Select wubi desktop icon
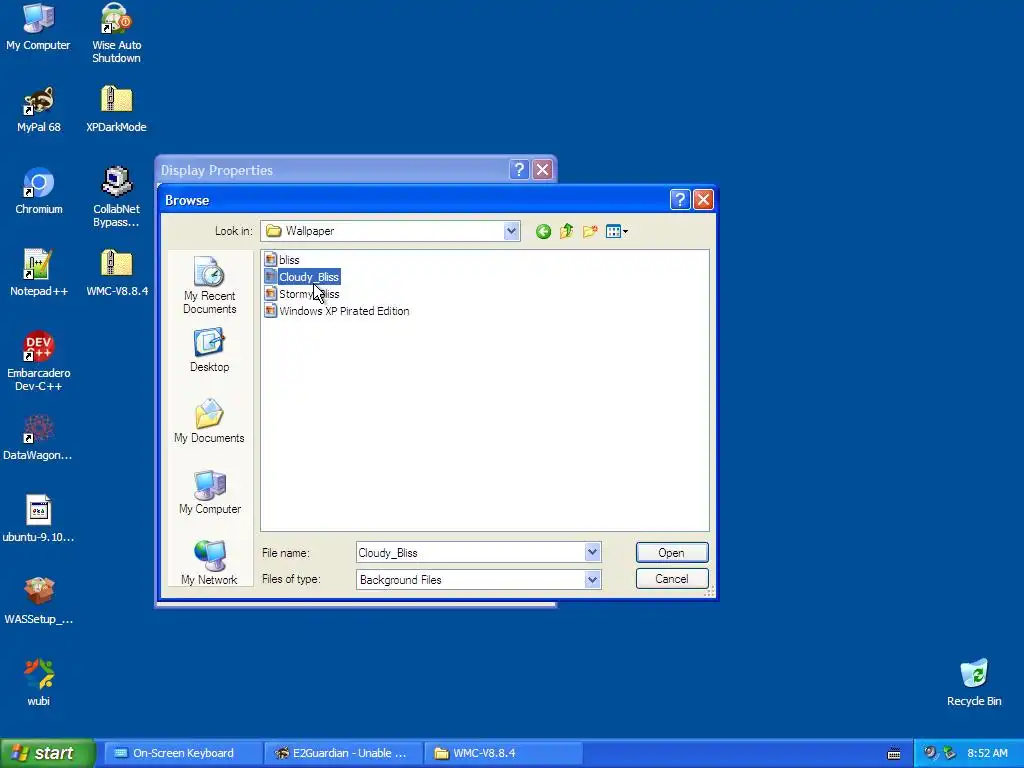The height and width of the screenshot is (768, 1024). pos(39,683)
